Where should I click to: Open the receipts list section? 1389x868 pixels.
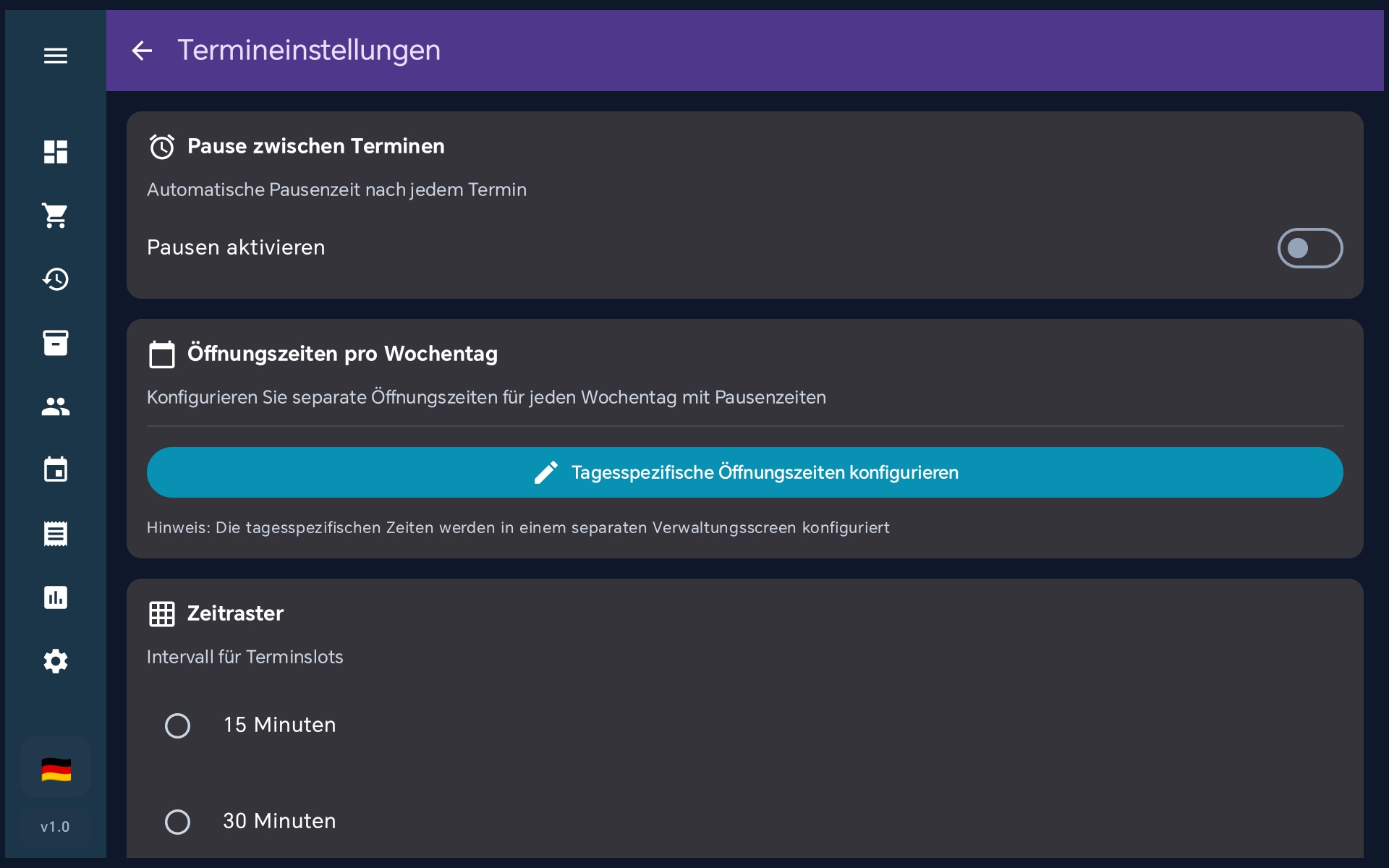point(55,534)
